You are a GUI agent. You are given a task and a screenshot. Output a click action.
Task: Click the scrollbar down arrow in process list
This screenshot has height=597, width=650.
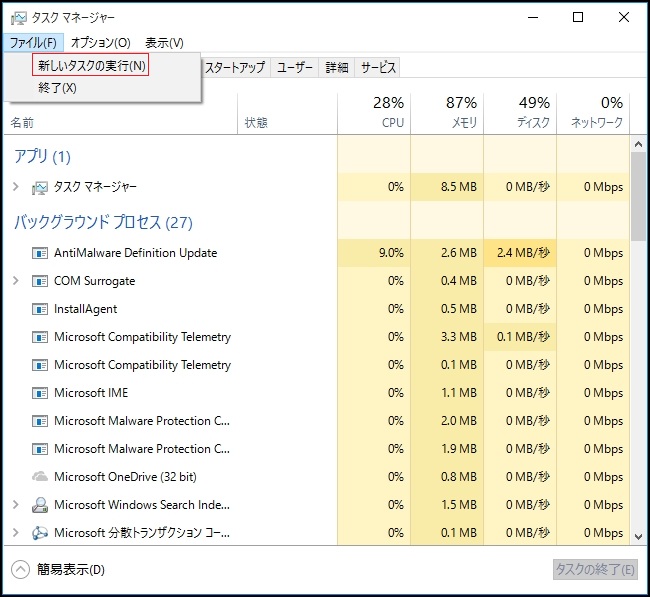pyautogui.click(x=638, y=536)
